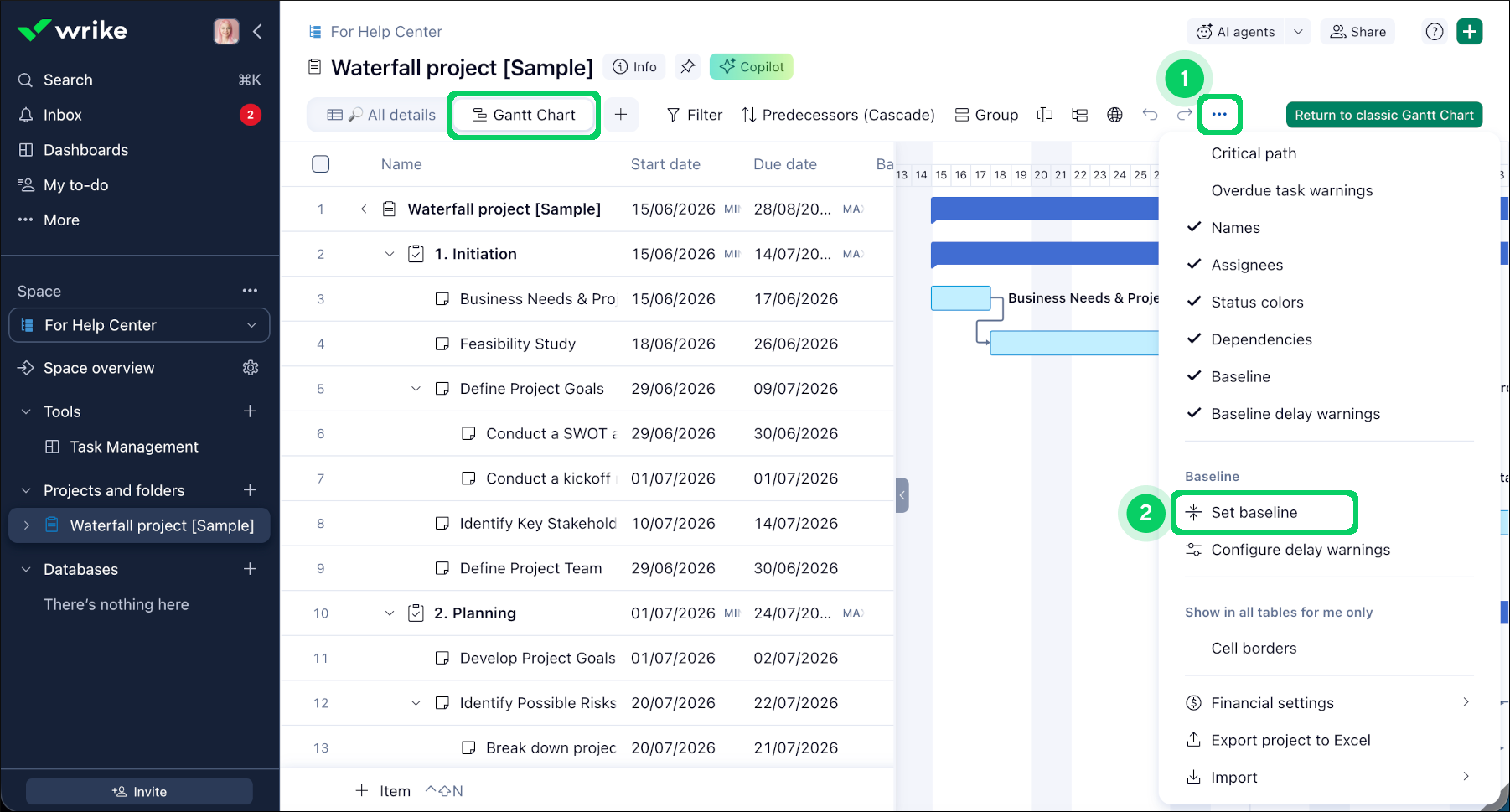Add a new tool with the plus
1510x812 pixels.
tap(250, 411)
